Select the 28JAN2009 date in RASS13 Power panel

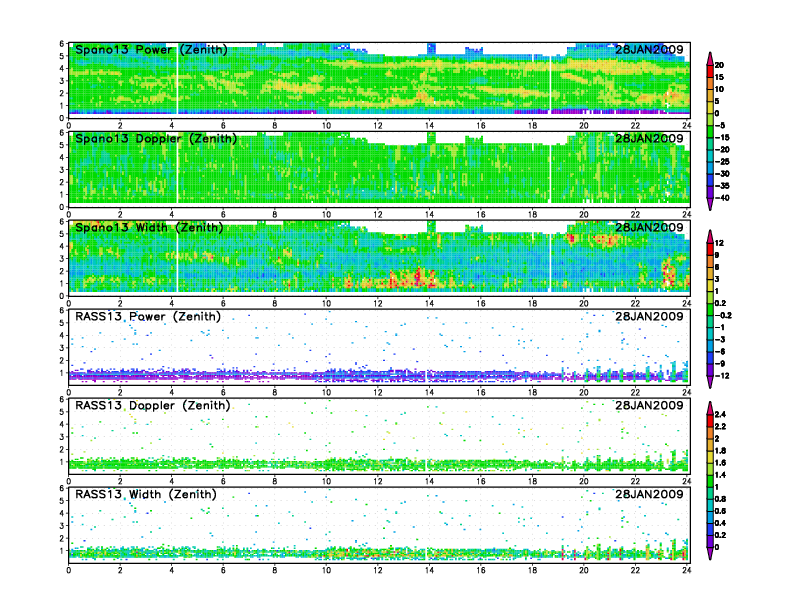tap(649, 317)
